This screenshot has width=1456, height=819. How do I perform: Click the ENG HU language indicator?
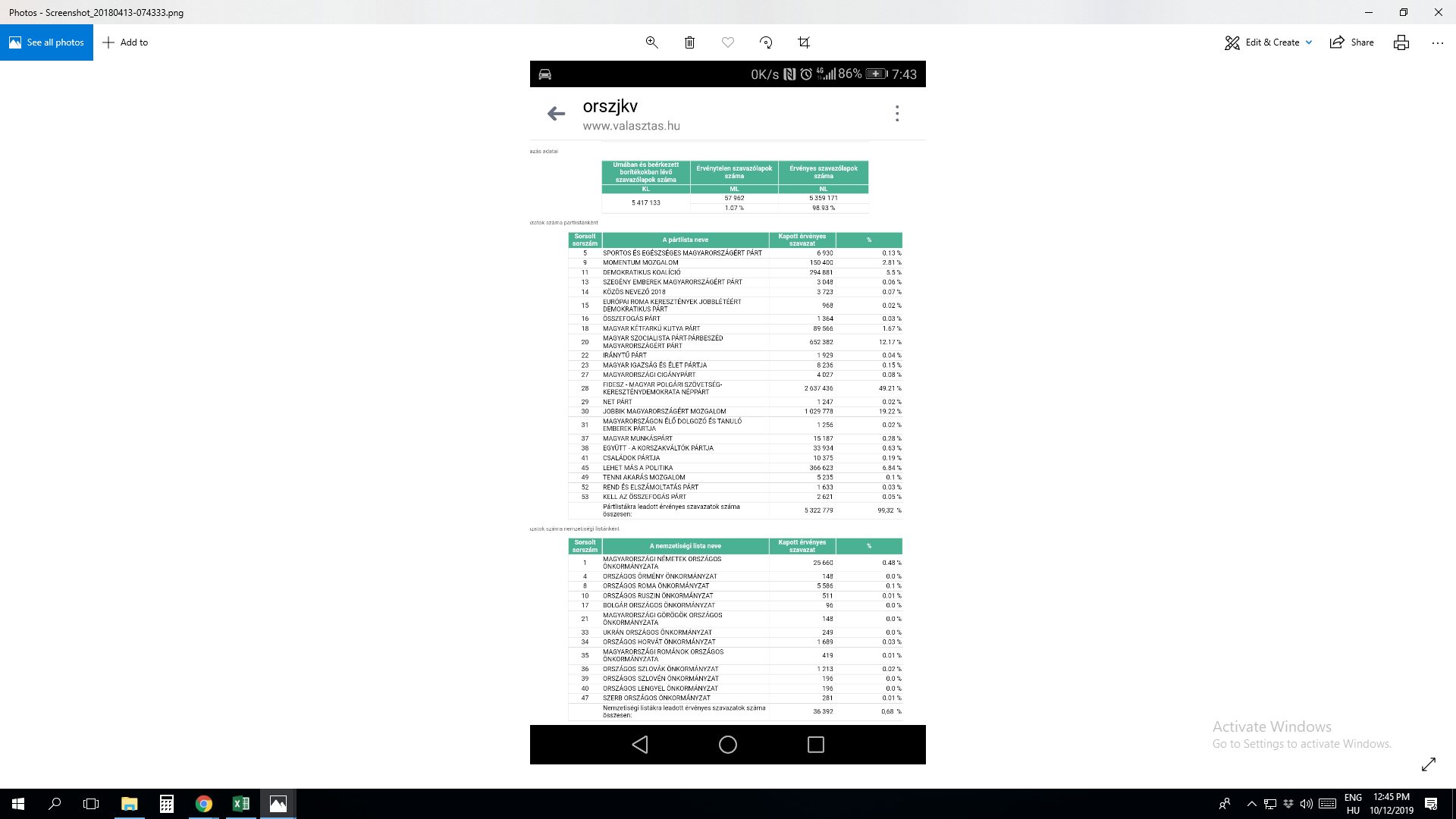tap(1353, 804)
